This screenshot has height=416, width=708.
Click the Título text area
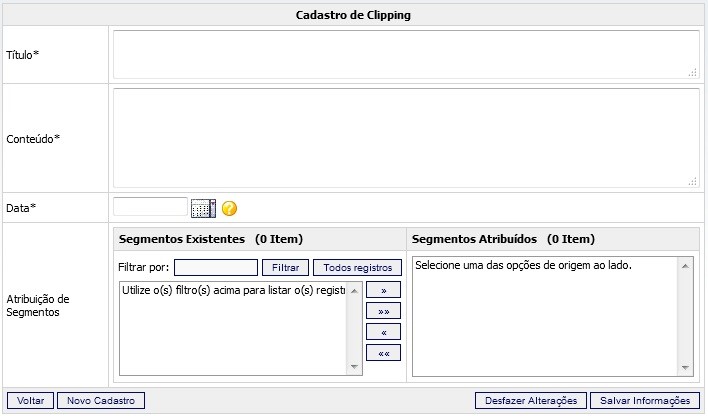(x=405, y=54)
